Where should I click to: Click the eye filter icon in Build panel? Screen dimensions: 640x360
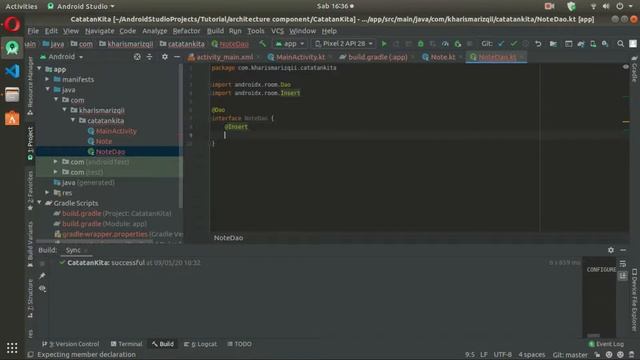point(42,289)
